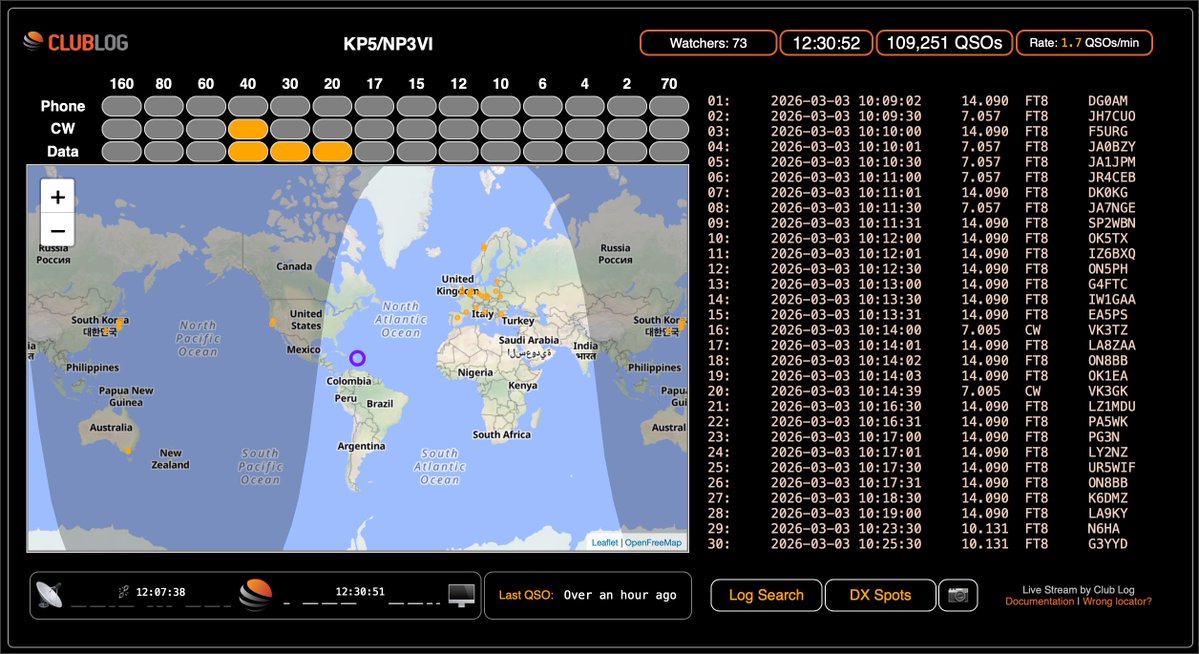
Task: Click the Last QSO: Over an hour ago box
Action: 587,595
